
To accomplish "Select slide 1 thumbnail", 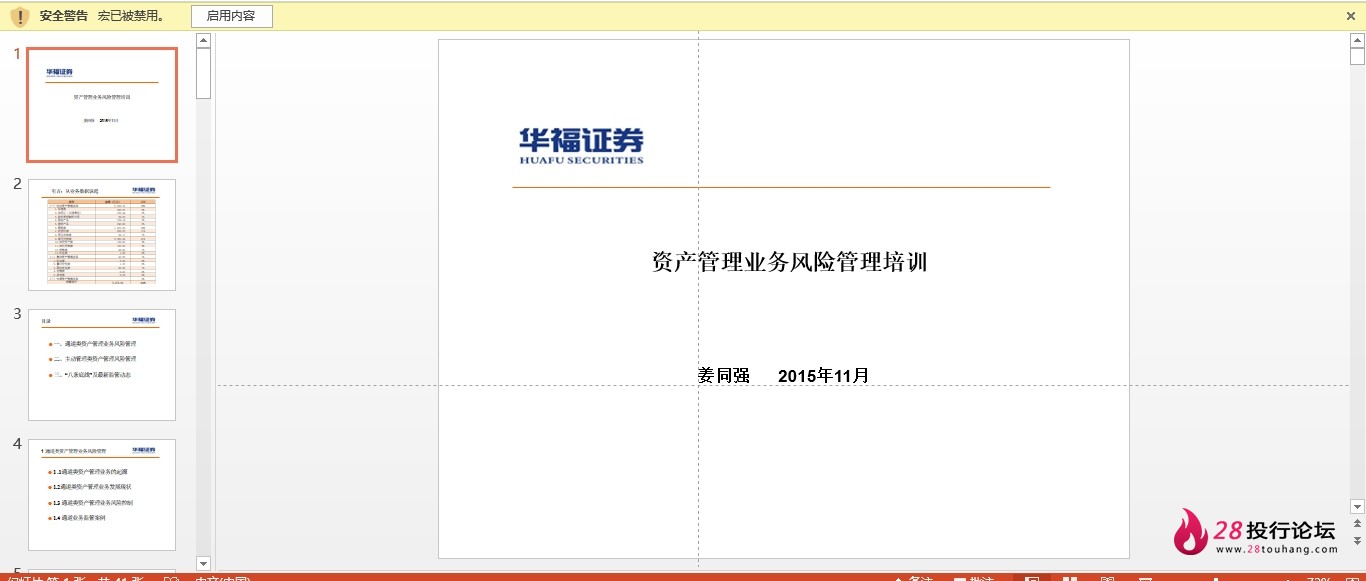I will 102,104.
